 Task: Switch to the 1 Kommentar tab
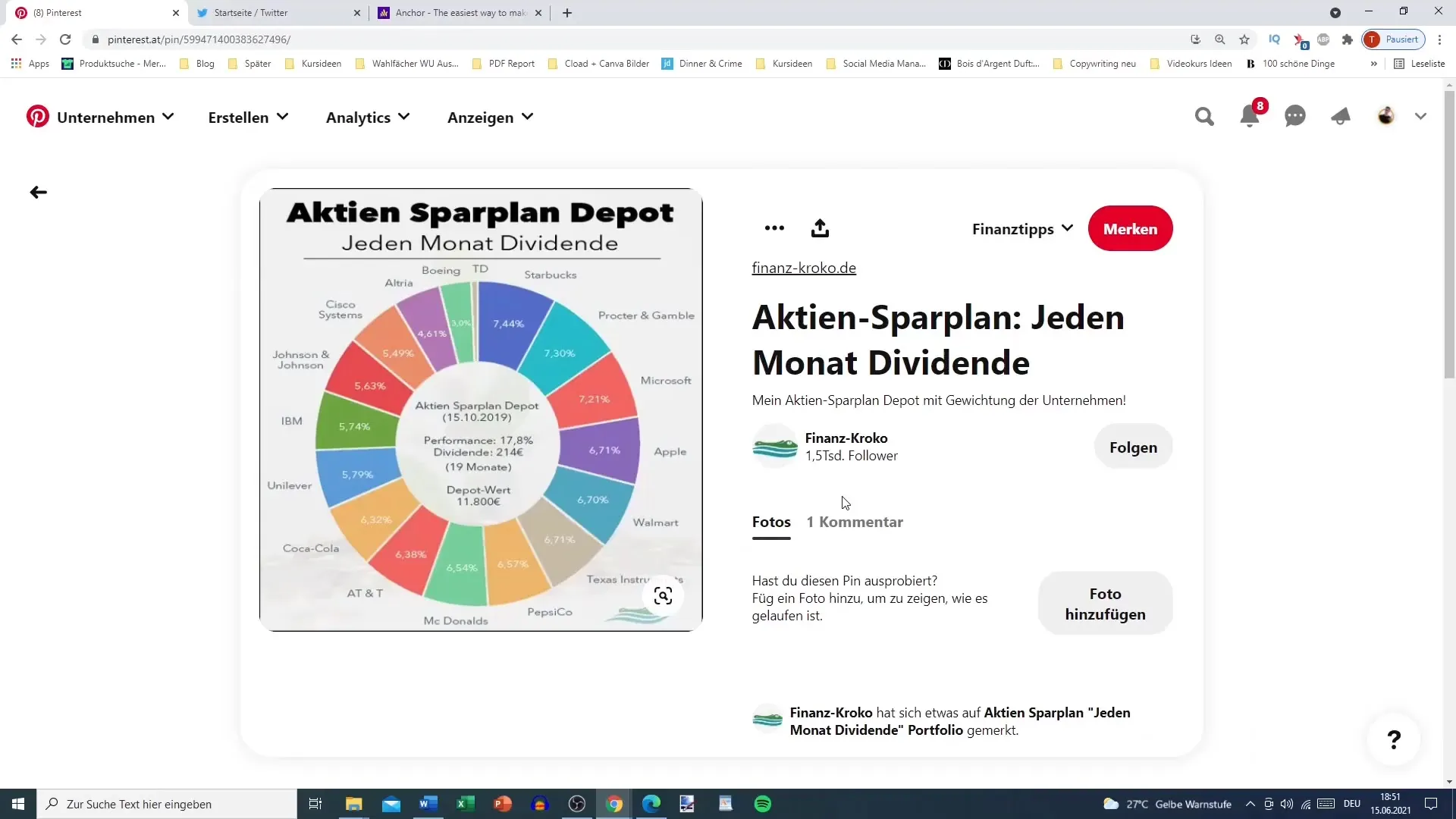[x=855, y=522]
